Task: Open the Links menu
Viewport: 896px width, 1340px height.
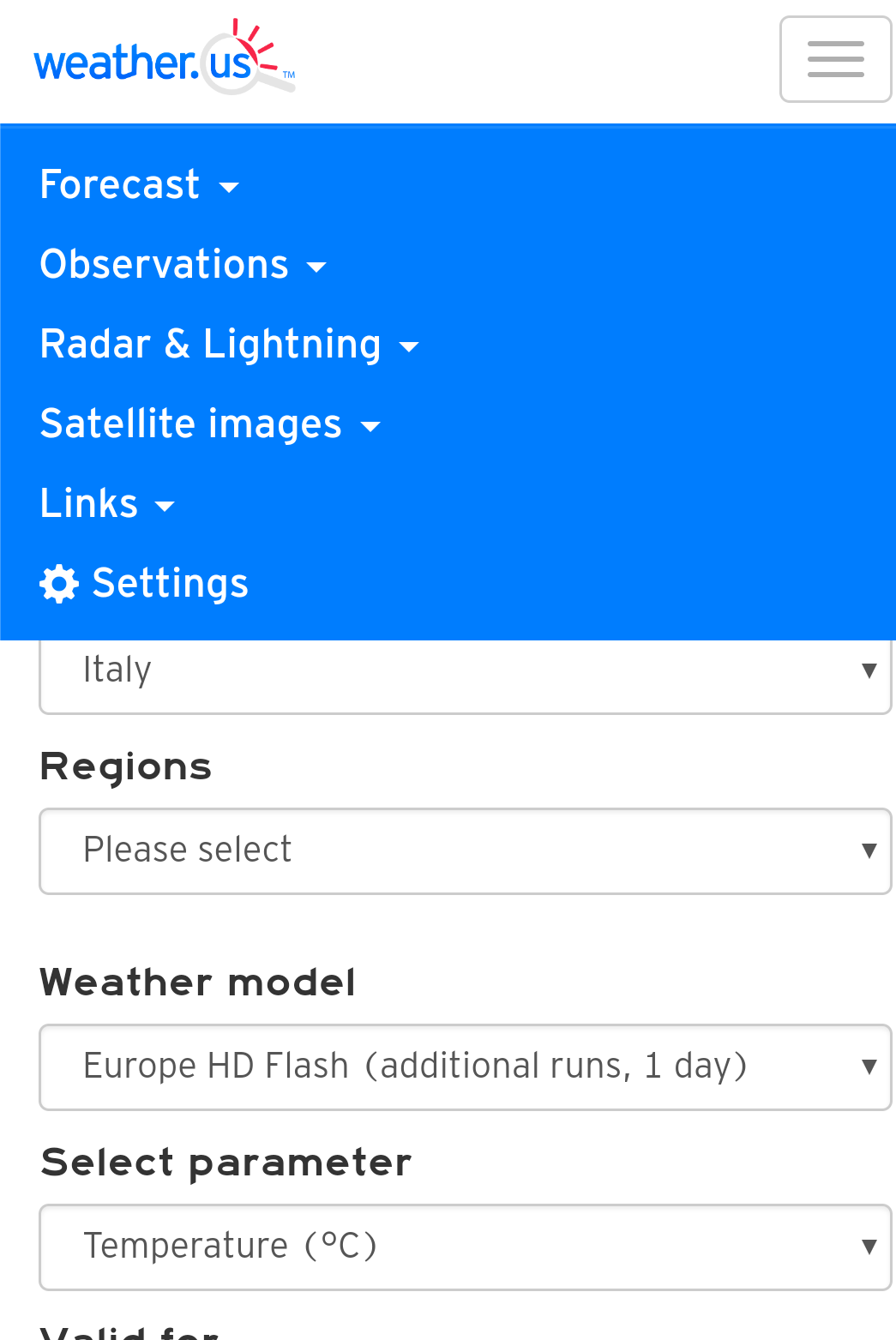Action: 89,503
